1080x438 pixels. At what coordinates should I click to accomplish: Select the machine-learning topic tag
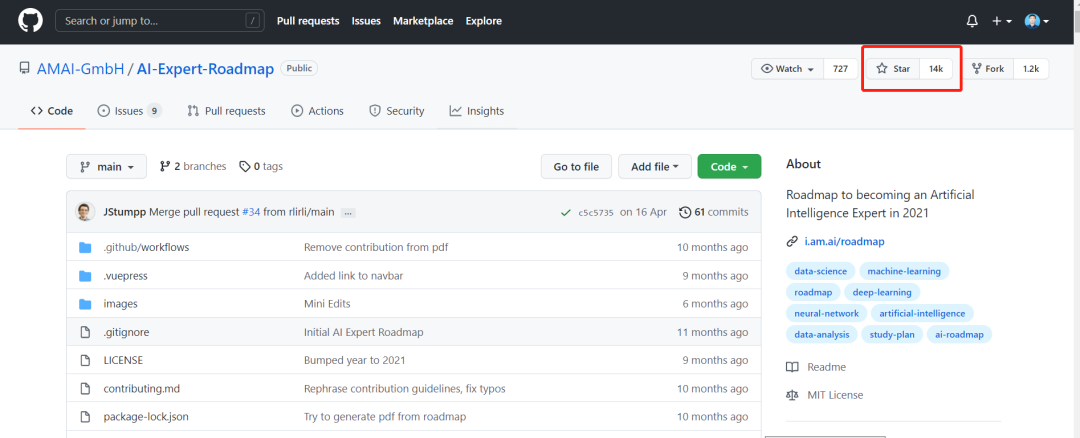click(904, 271)
